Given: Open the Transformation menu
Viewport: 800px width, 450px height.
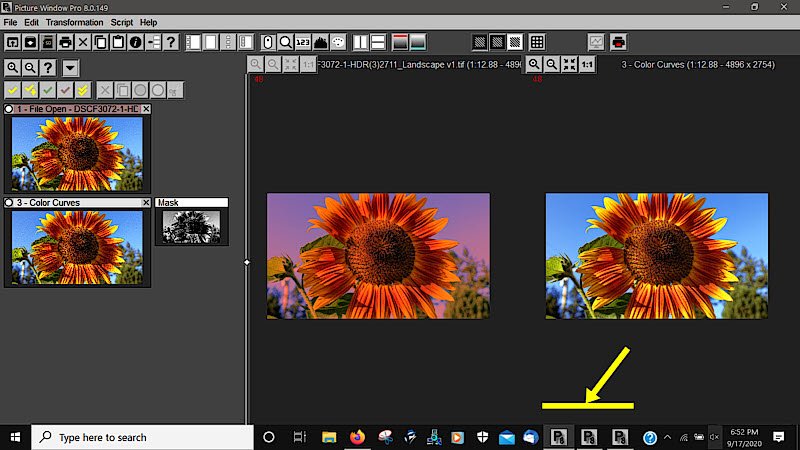Looking at the screenshot, I should point(74,22).
